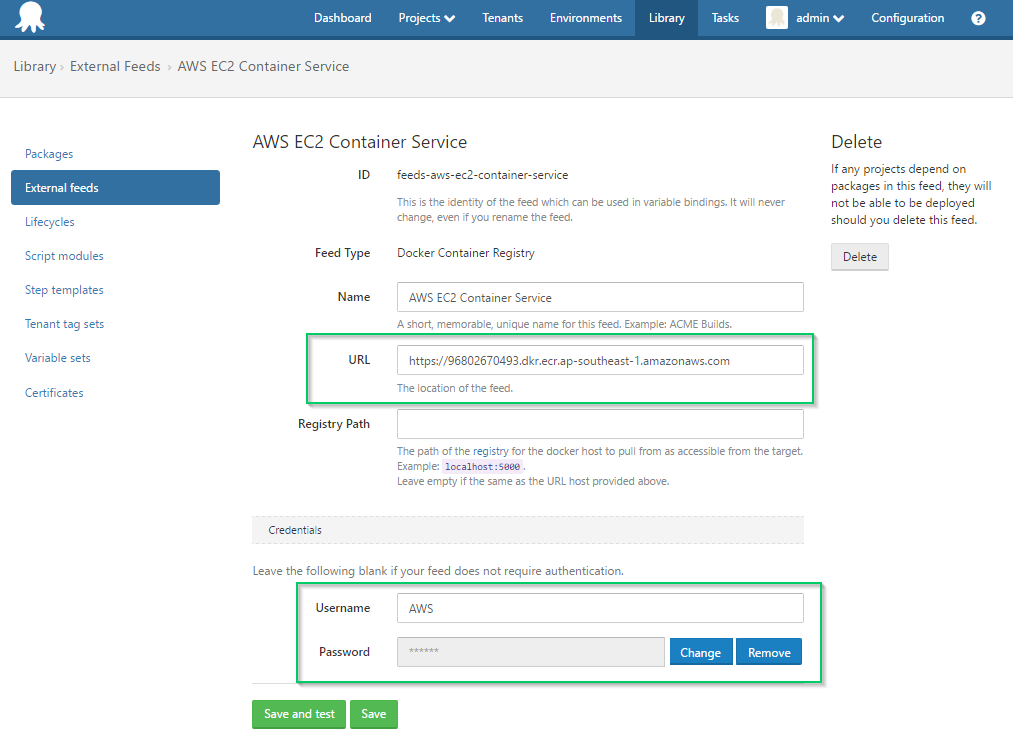This screenshot has height=748, width=1015.
Task: Select Packages in the library sidebar
Action: [x=49, y=154]
